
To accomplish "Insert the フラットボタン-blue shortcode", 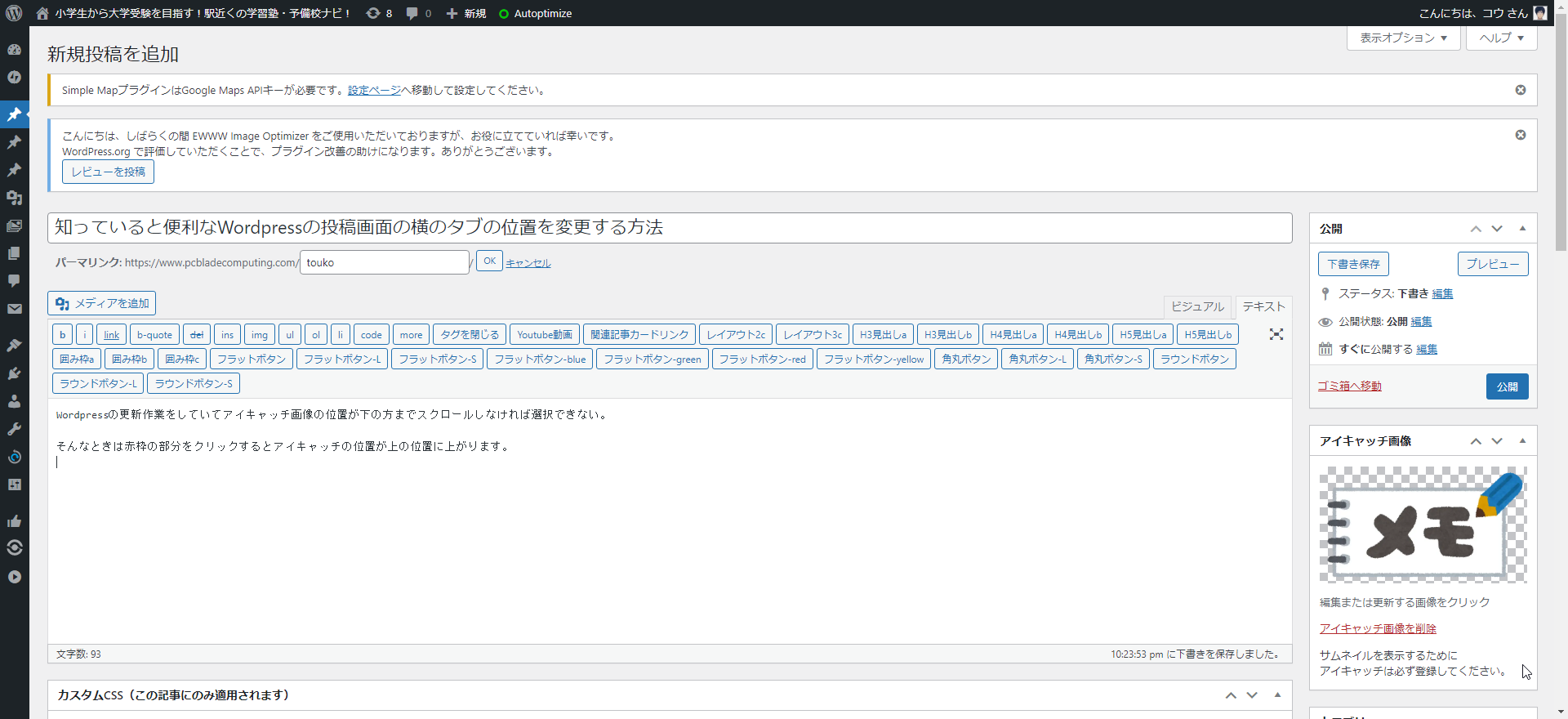I will 540,359.
